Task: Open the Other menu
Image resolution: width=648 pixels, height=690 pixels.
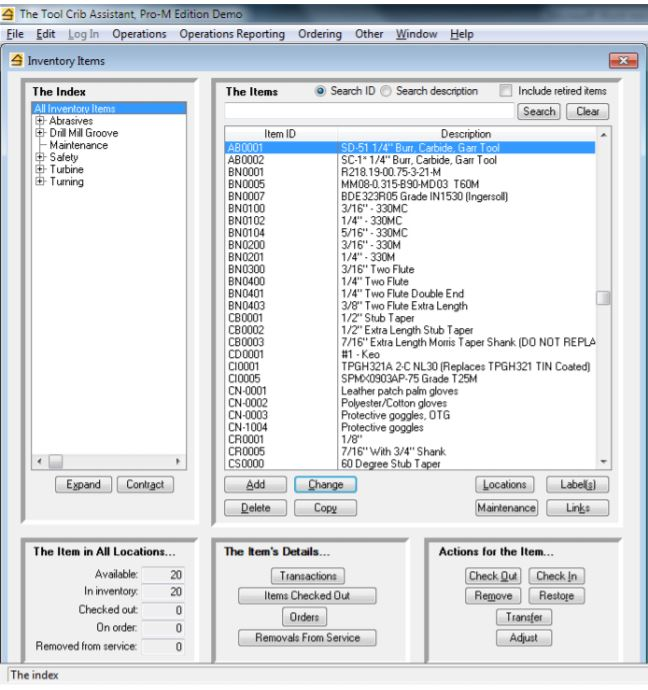Action: [369, 34]
